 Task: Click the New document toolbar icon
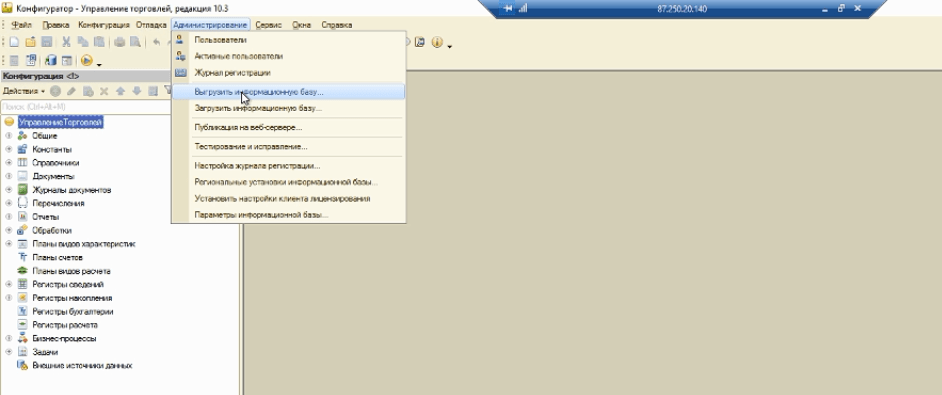click(14, 42)
